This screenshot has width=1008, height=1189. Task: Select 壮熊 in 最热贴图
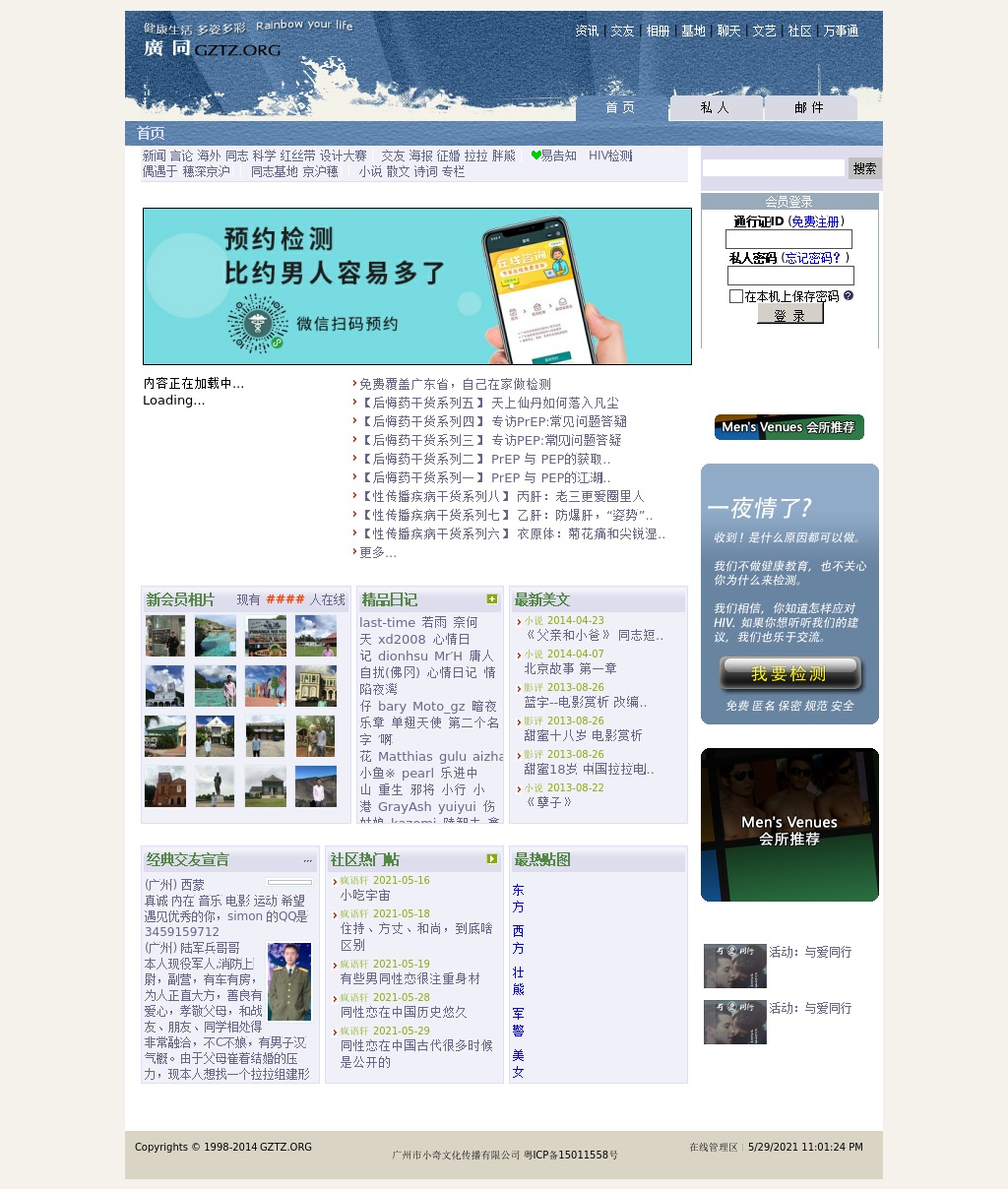(x=518, y=981)
